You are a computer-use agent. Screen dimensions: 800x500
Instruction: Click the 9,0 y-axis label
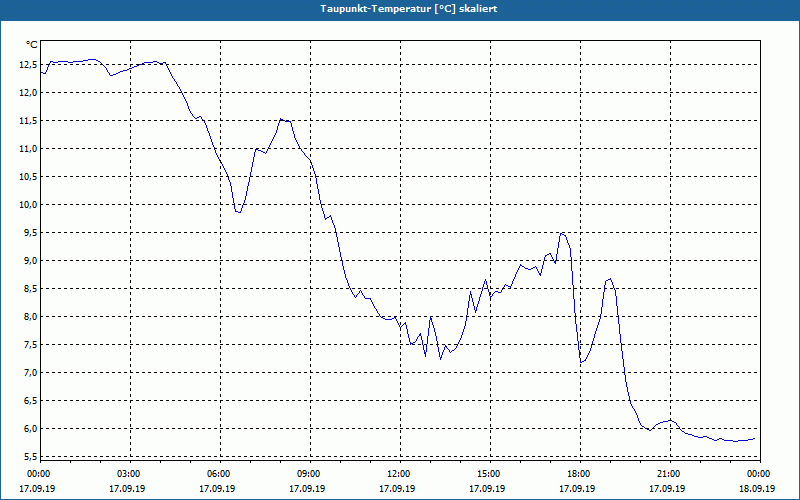[x=31, y=261]
